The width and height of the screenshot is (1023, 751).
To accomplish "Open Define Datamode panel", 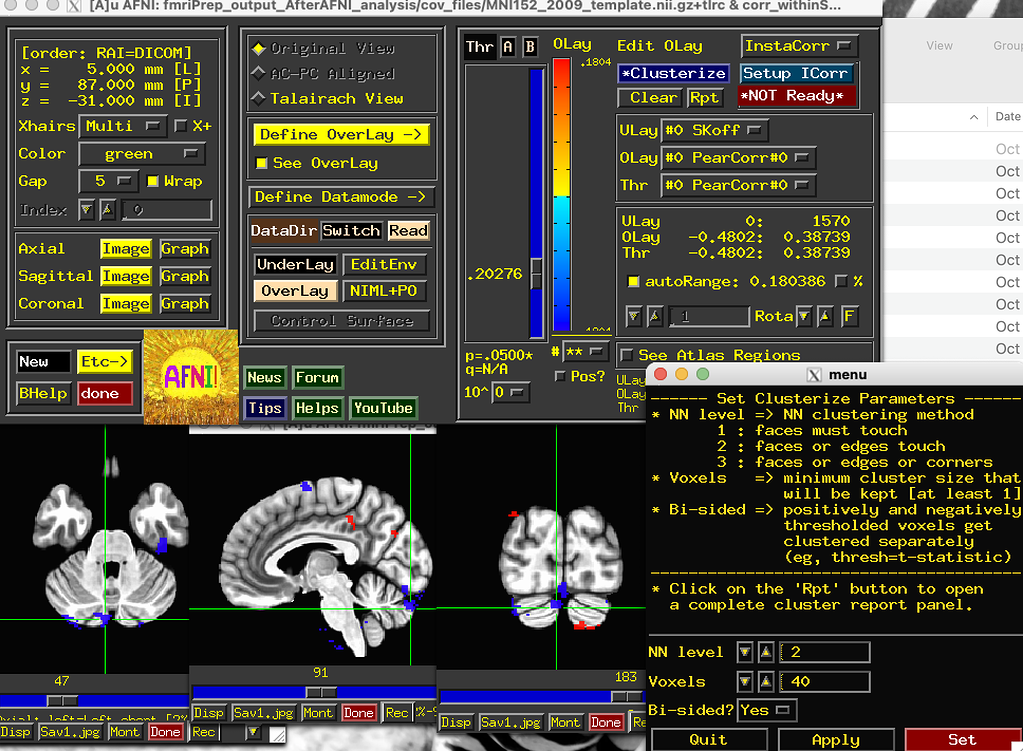I will [x=341, y=197].
